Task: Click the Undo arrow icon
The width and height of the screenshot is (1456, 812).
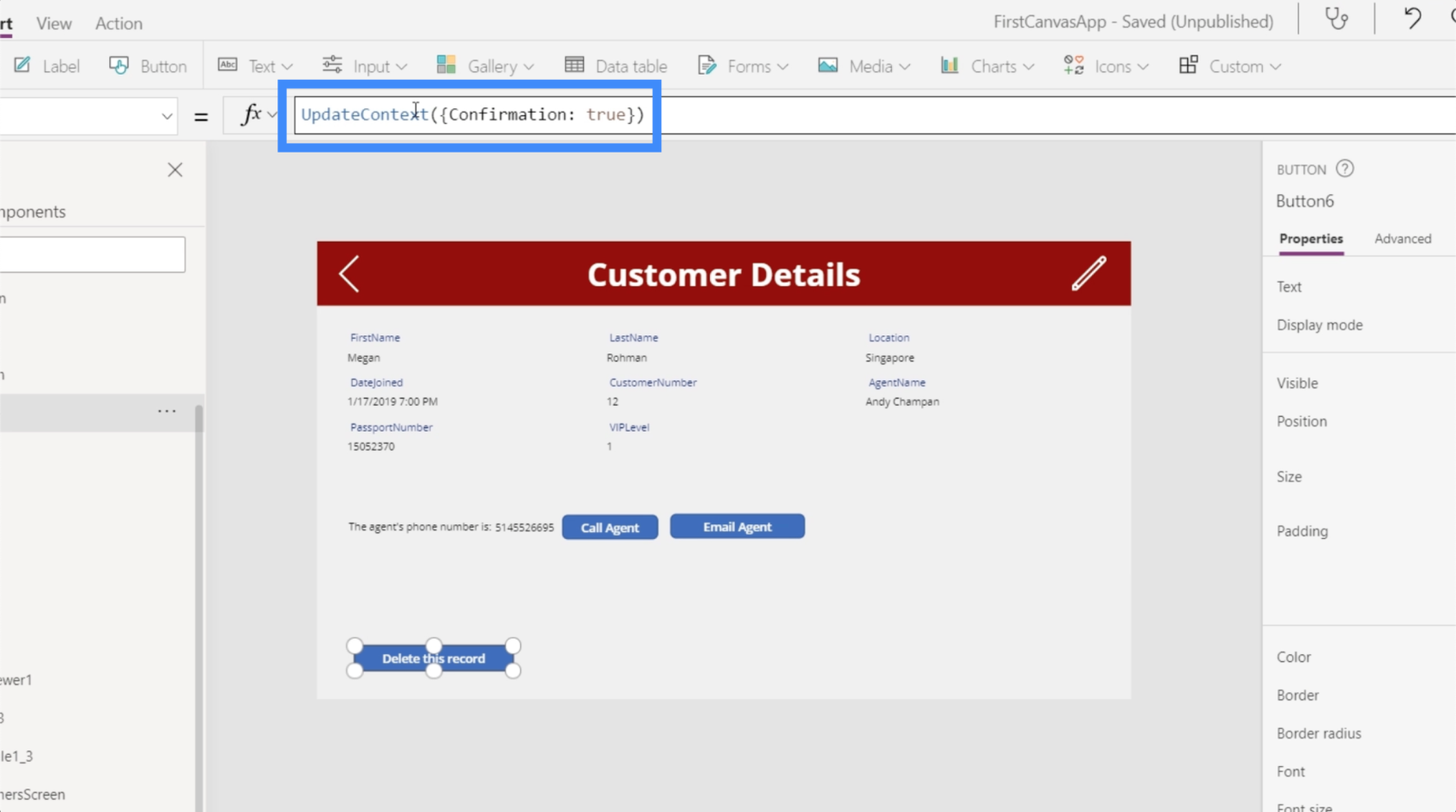Action: [x=1413, y=18]
